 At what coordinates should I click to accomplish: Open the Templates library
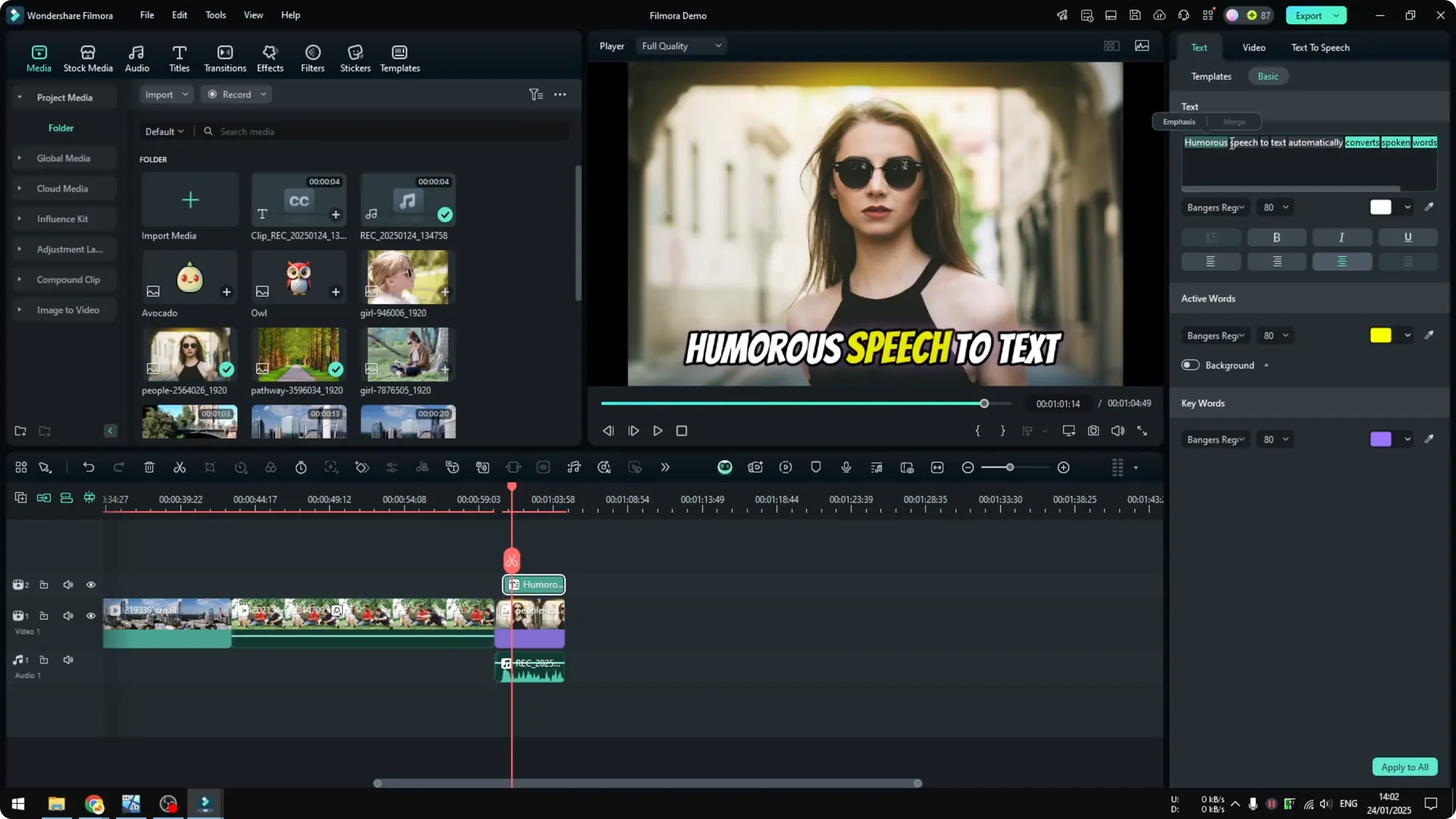(x=400, y=58)
